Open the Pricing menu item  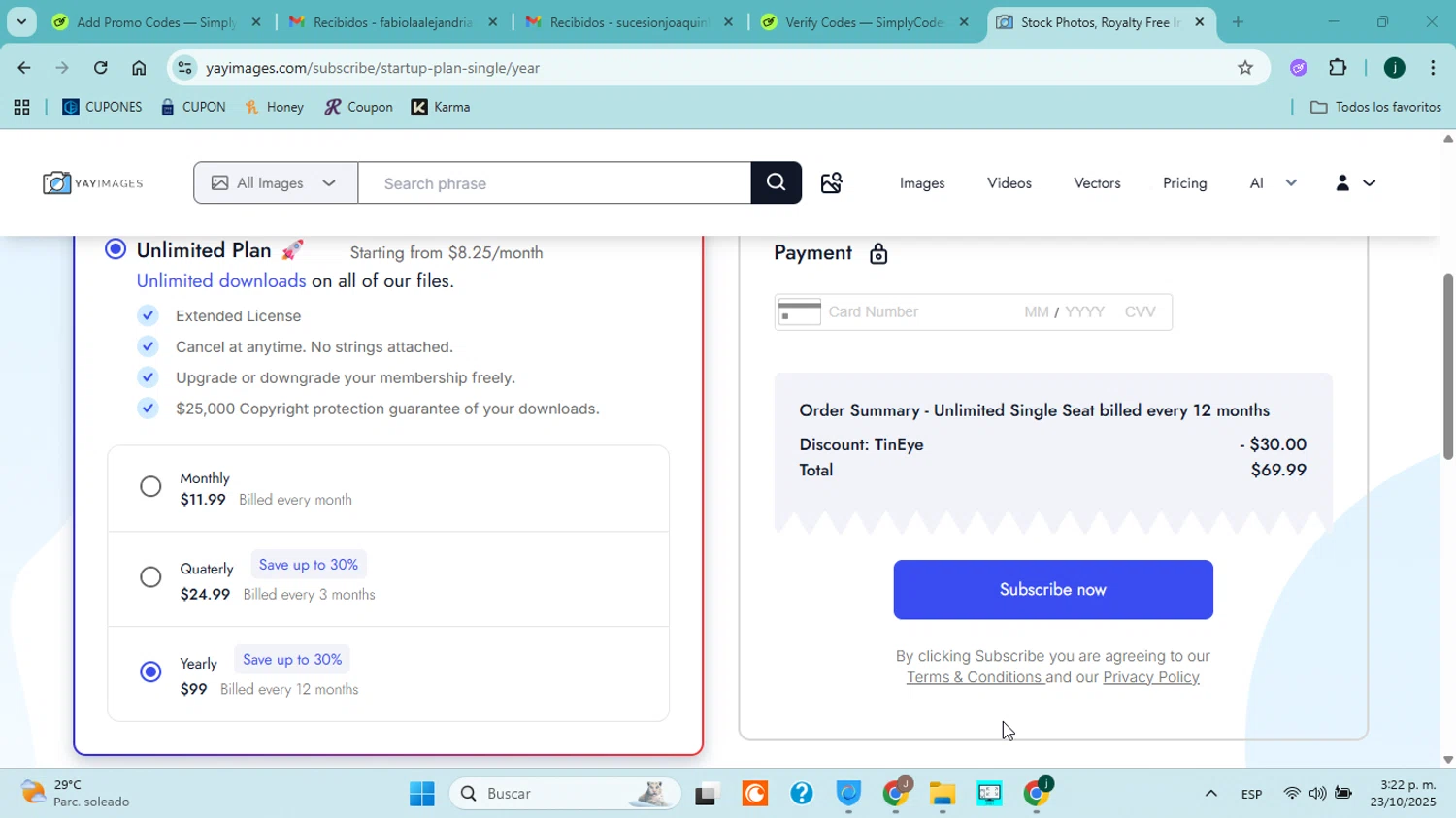tap(1185, 183)
